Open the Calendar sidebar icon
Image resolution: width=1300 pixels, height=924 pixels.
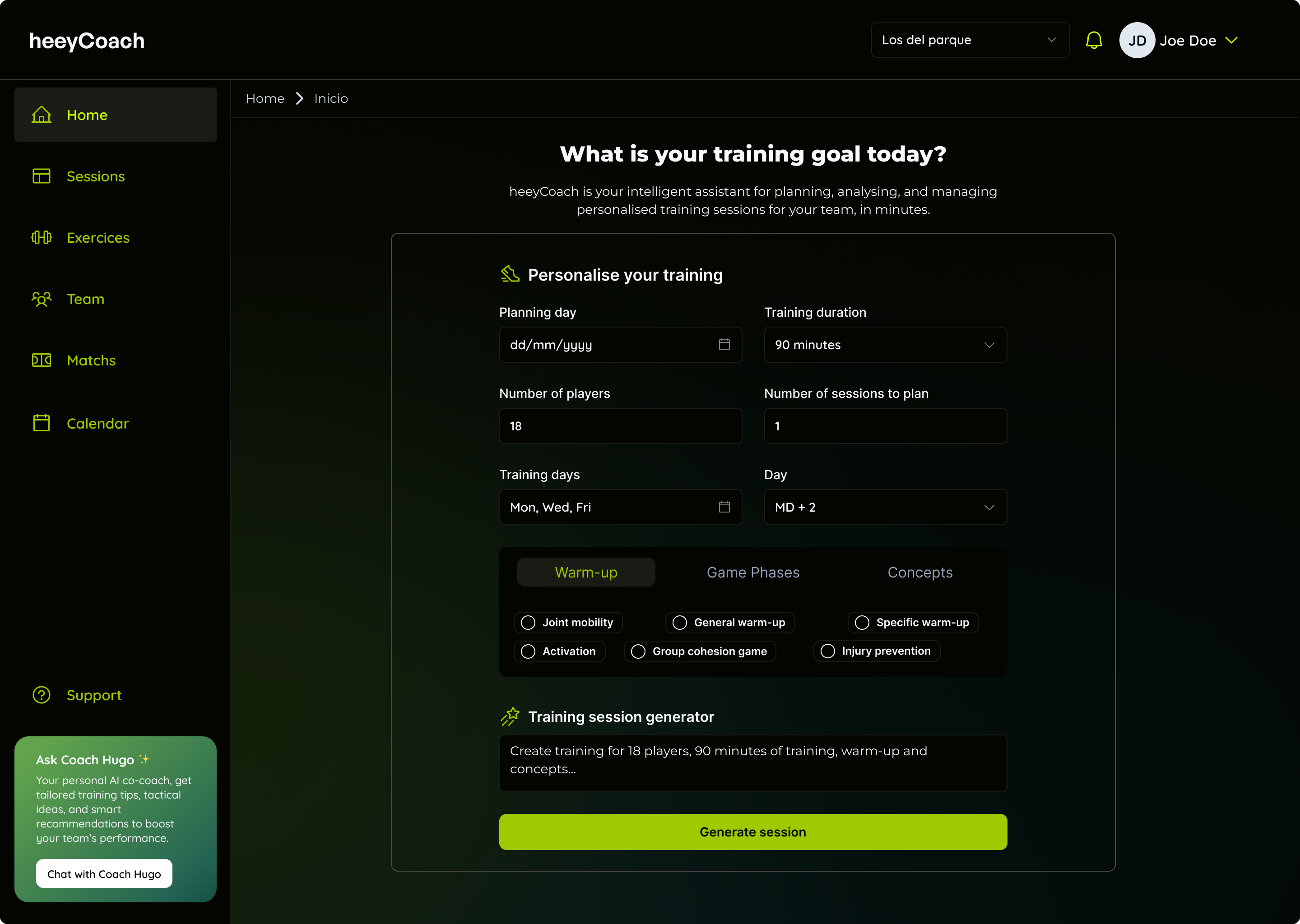(42, 423)
